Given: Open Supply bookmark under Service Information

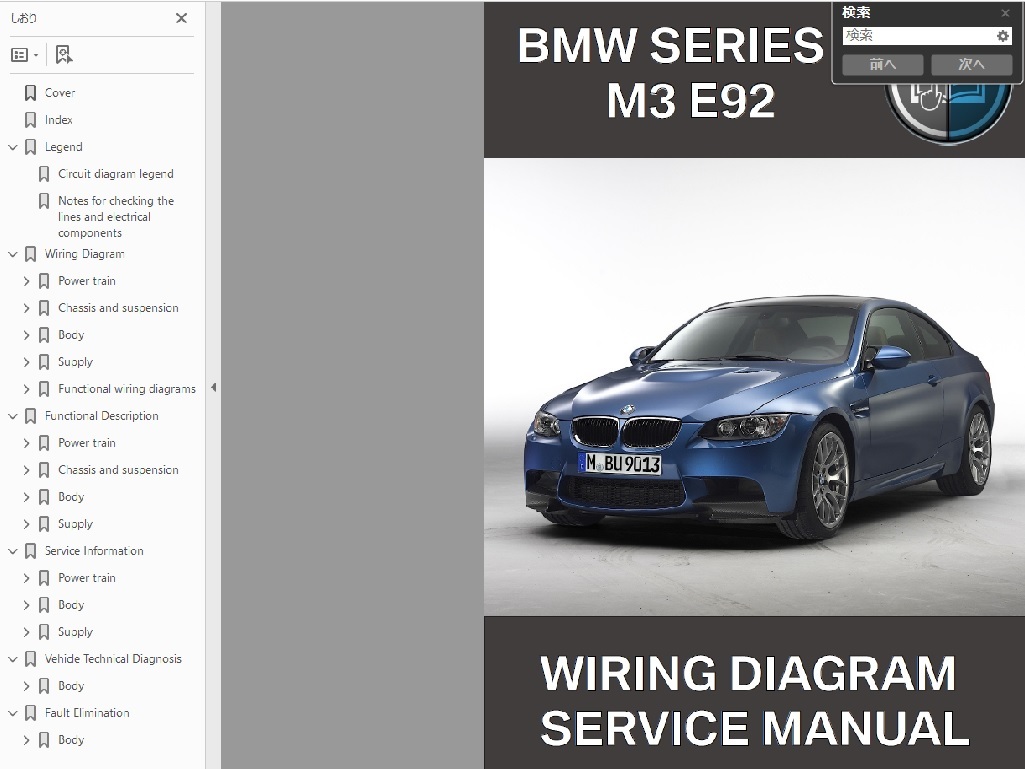Looking at the screenshot, I should point(75,632).
